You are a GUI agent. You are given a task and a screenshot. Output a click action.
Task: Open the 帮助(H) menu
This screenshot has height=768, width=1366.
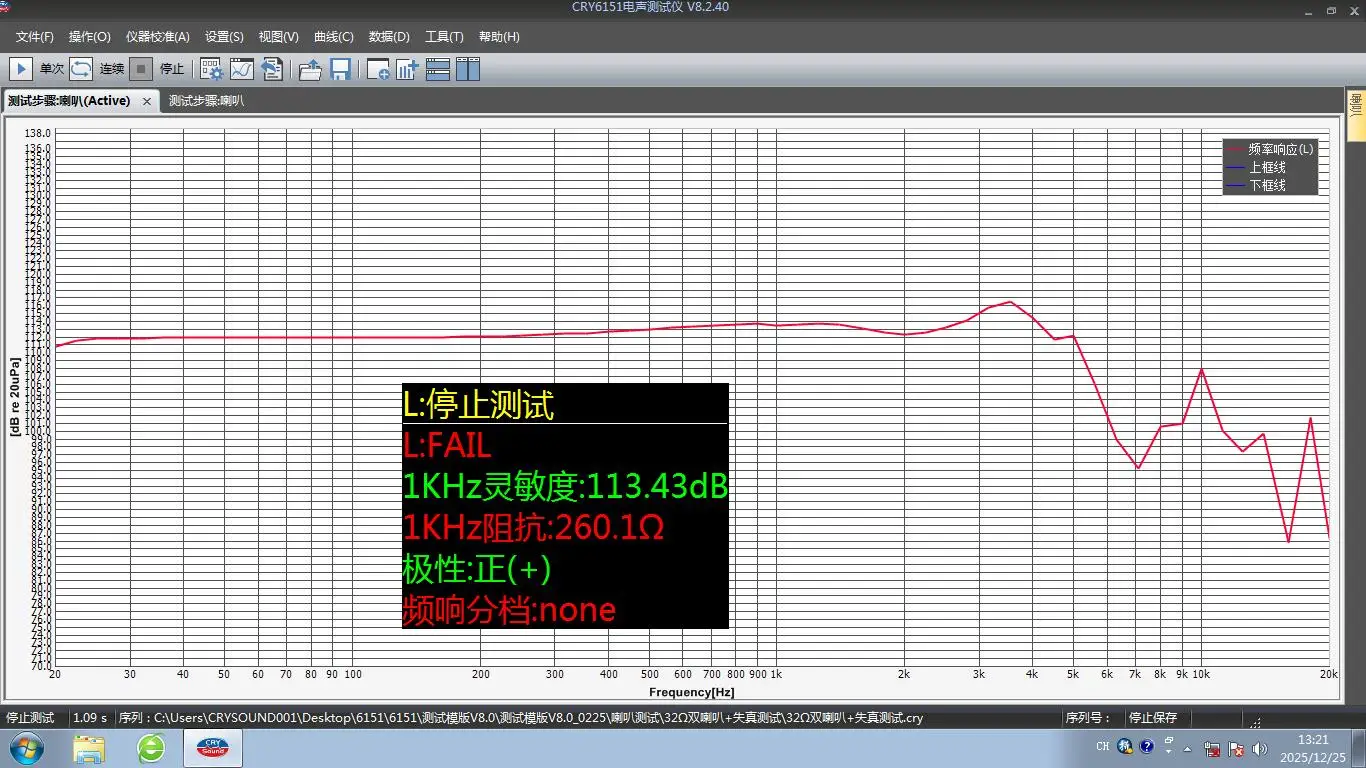click(x=499, y=37)
